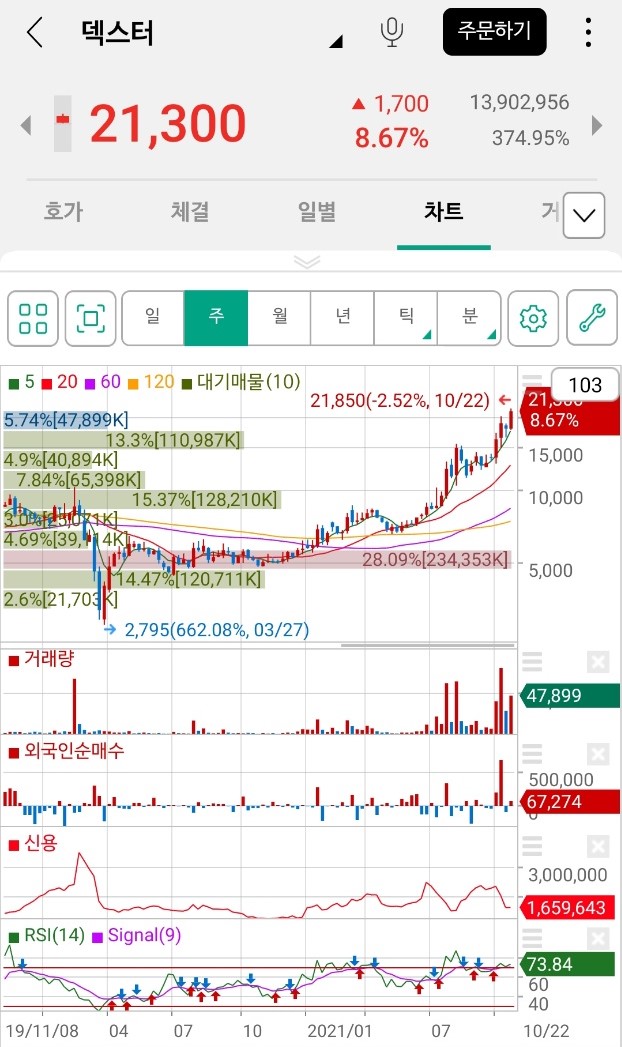Close the 외국인순매수 panel

597,755
